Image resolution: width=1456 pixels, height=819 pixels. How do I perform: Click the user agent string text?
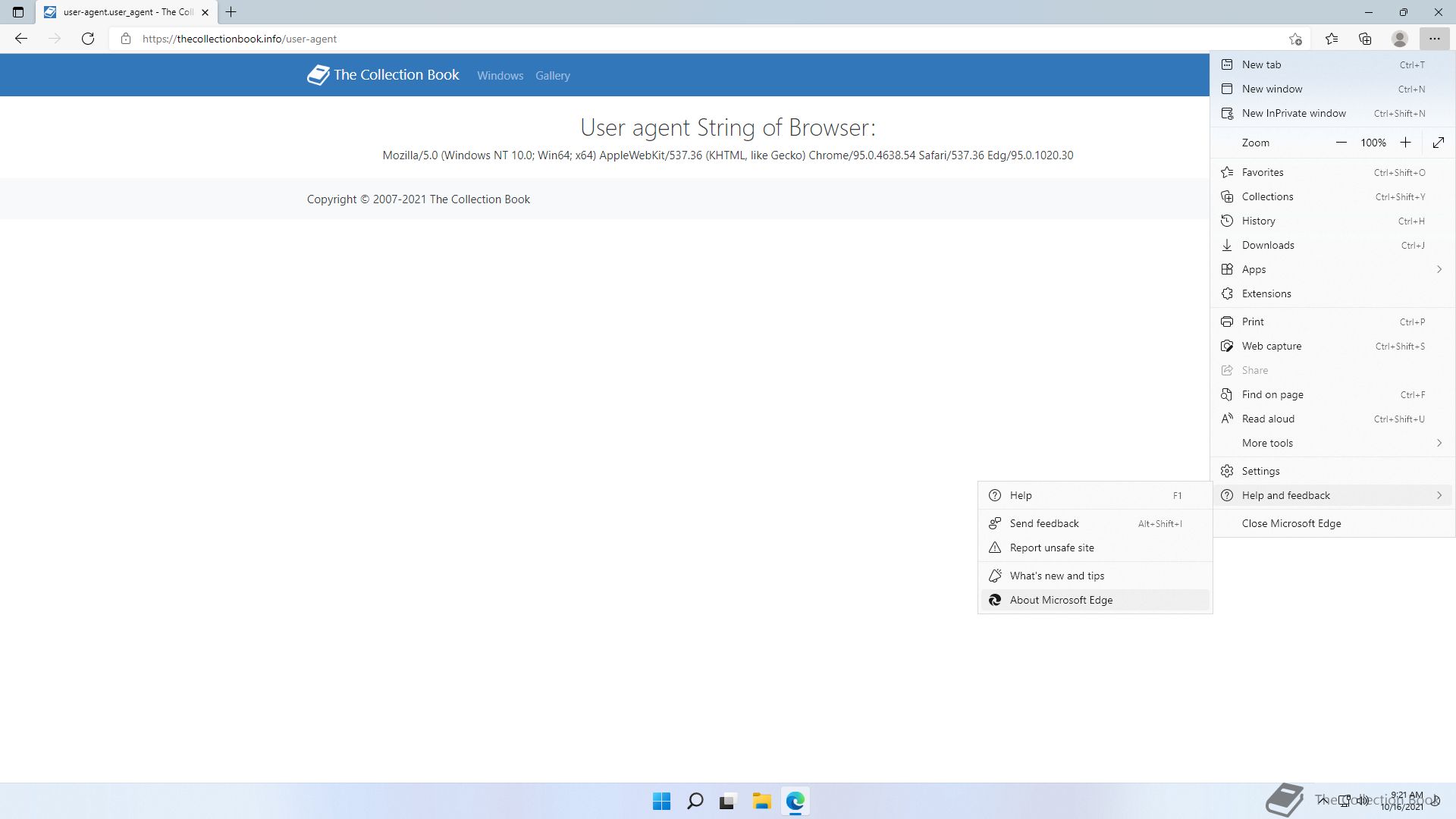[x=727, y=155]
